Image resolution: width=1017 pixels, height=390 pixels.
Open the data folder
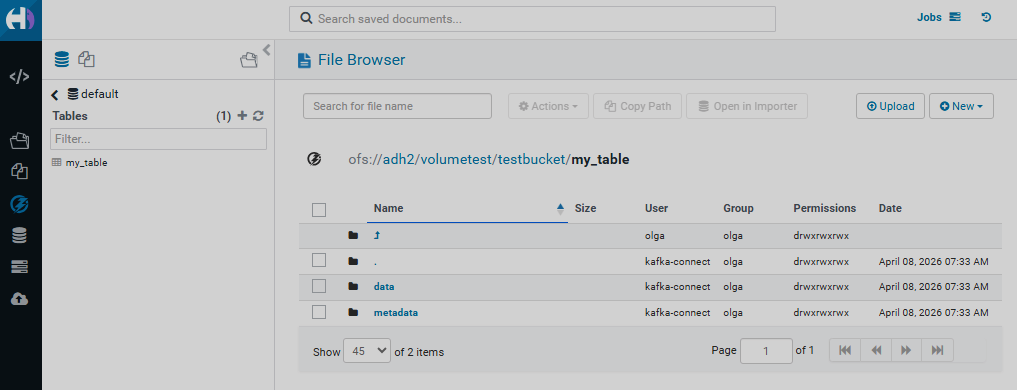(x=384, y=286)
